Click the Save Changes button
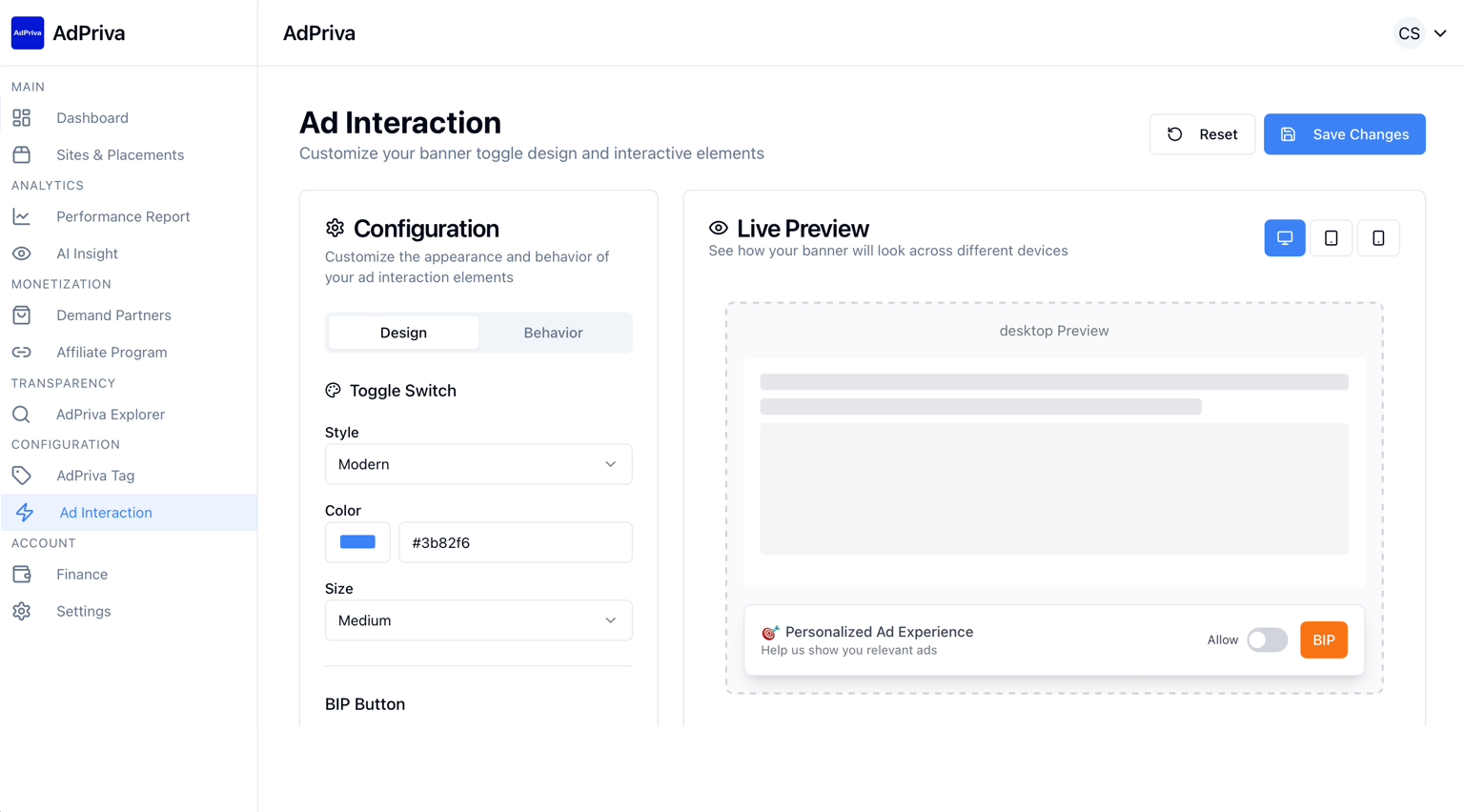Screen dimensions: 1464x812 (x=1344, y=134)
